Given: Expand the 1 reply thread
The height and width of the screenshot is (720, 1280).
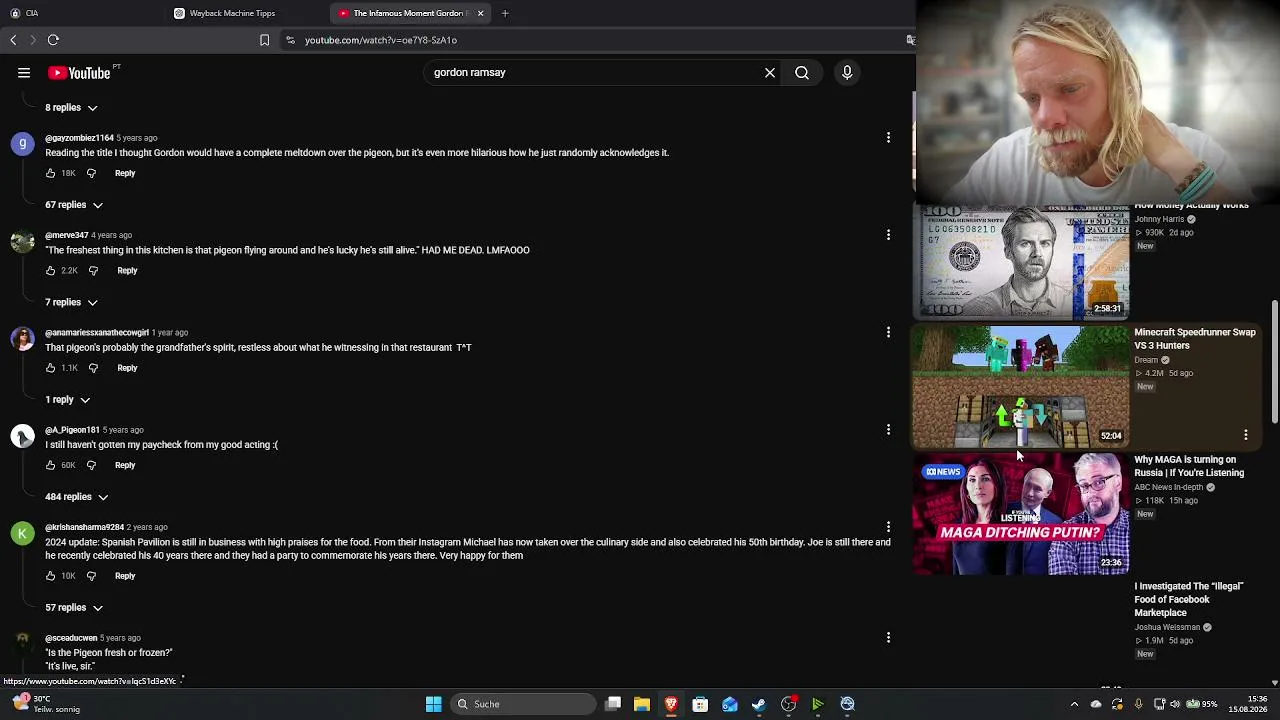Looking at the screenshot, I should click(67, 400).
